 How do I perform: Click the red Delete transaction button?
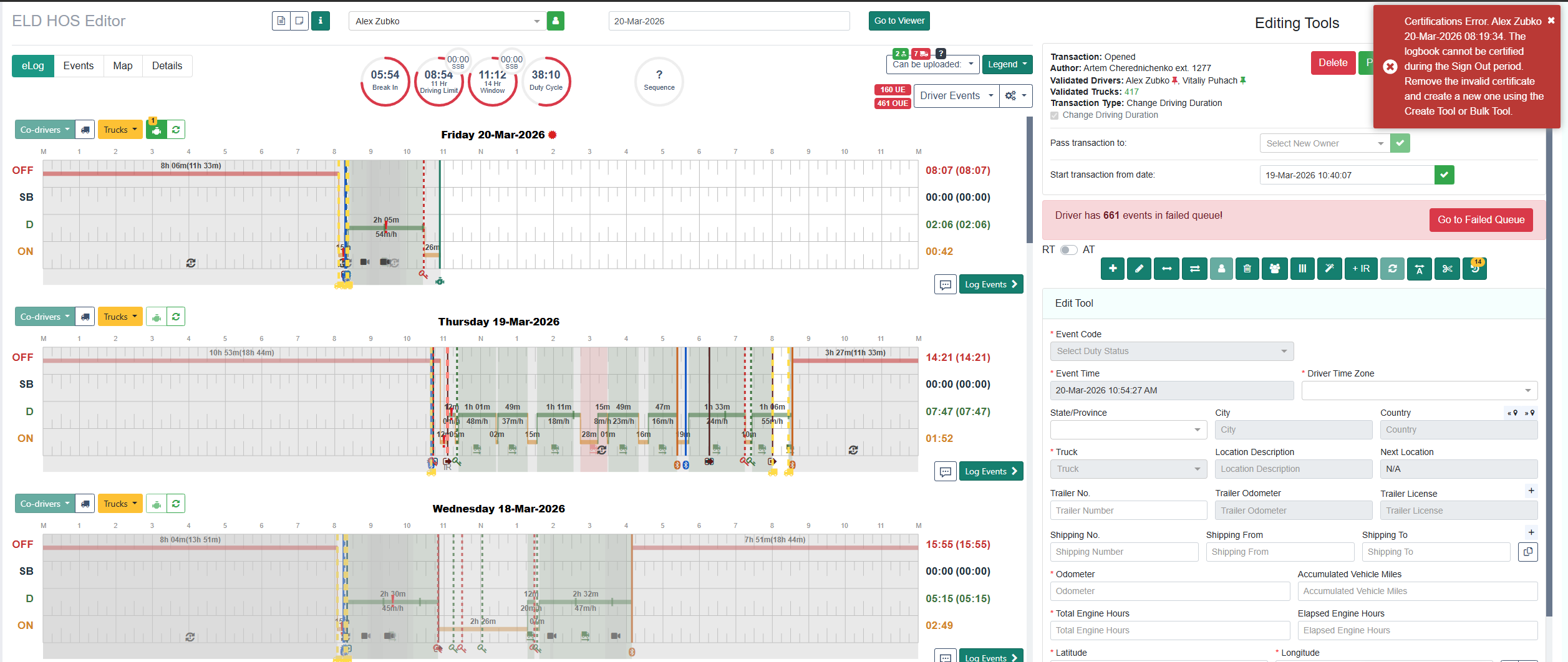coord(1333,63)
